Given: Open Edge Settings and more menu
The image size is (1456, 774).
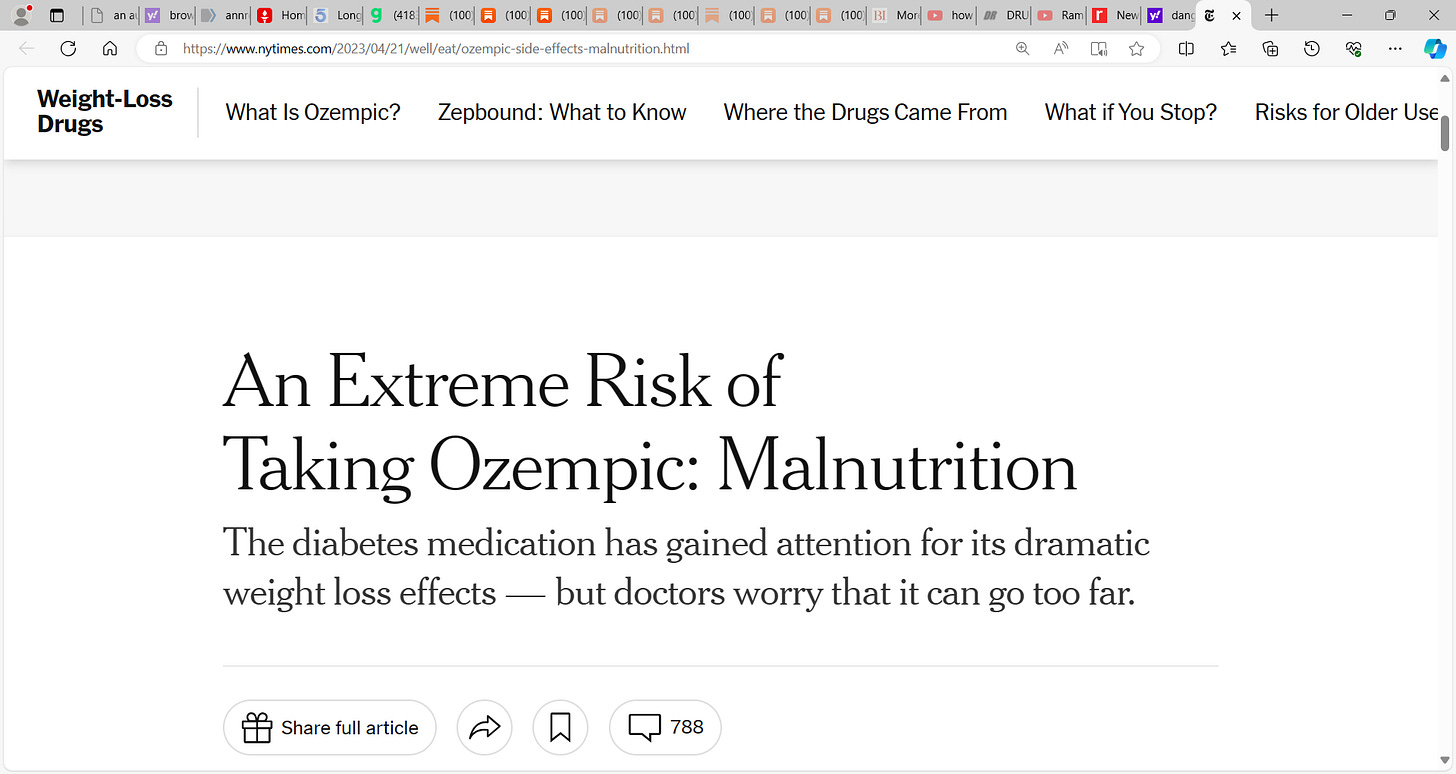Looking at the screenshot, I should coord(1396,48).
